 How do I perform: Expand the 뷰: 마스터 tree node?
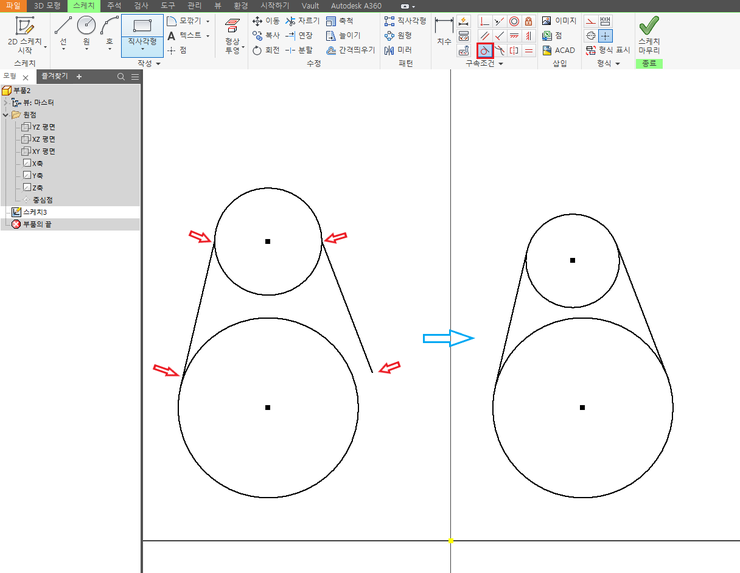coord(6,102)
